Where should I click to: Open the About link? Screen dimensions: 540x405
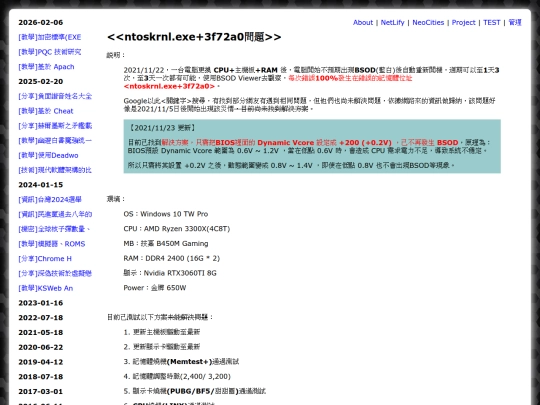coord(363,22)
